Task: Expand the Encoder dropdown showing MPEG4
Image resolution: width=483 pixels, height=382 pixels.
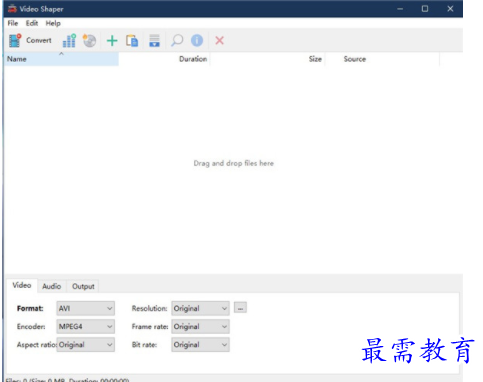Action: 86,326
